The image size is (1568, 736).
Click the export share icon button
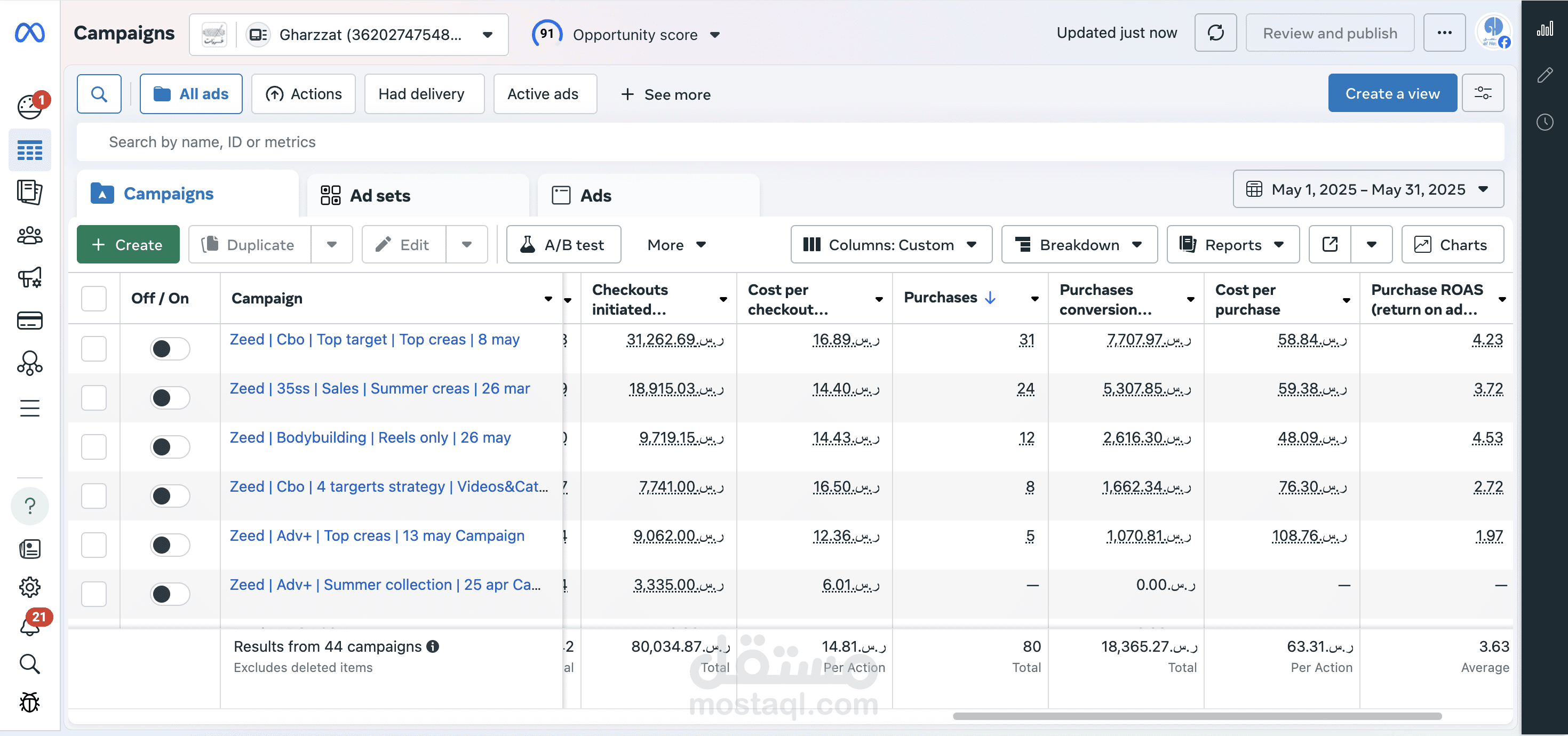pyautogui.click(x=1330, y=244)
